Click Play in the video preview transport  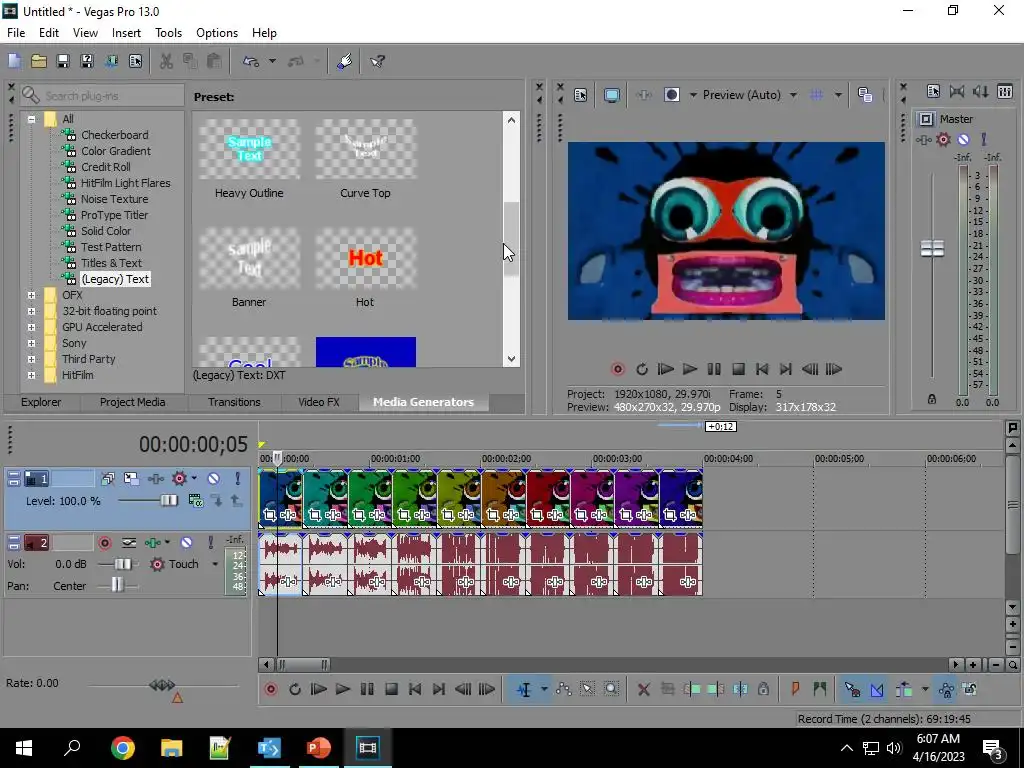690,370
